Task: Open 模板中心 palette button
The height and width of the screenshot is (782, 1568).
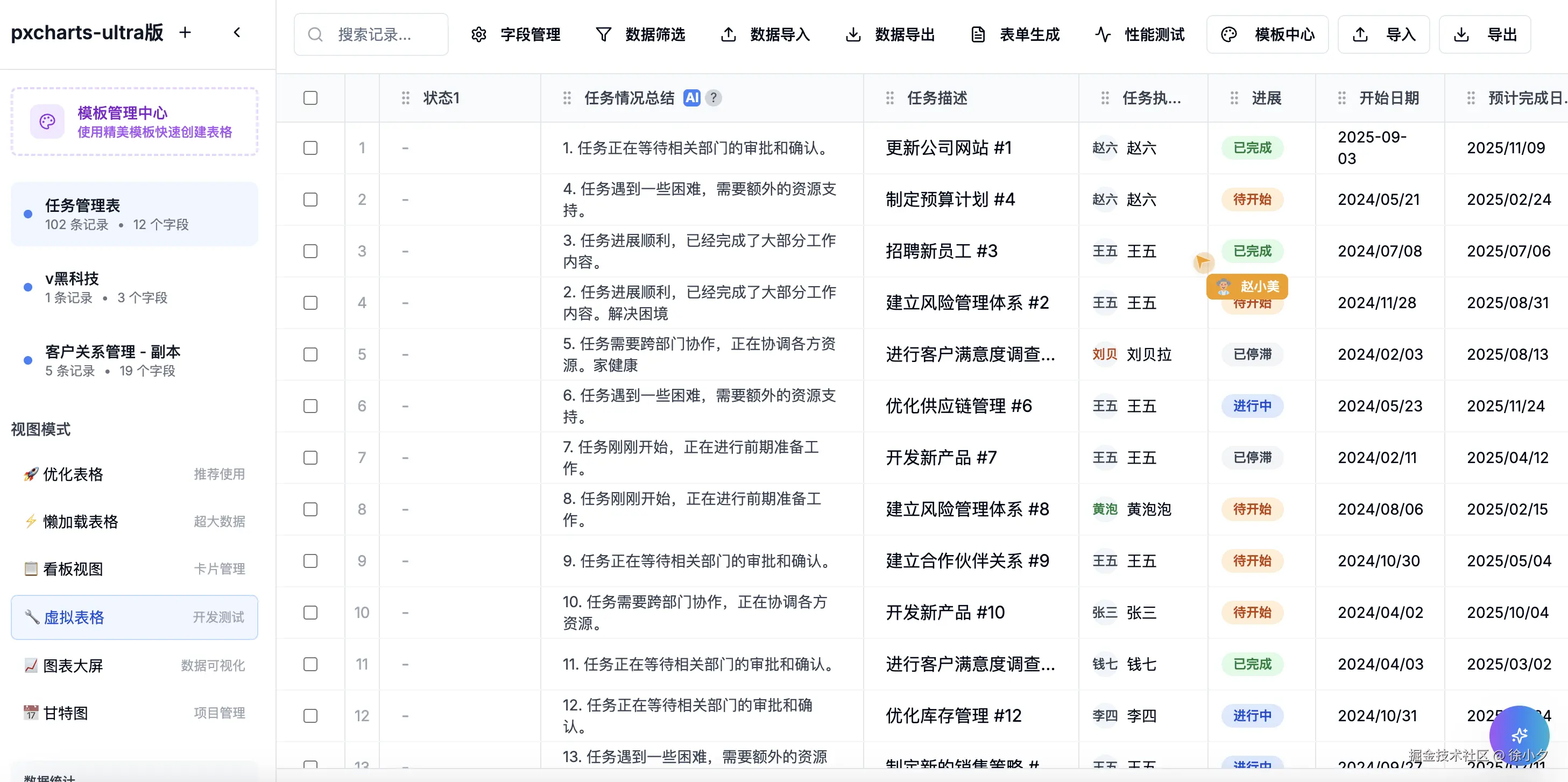Action: pos(1267,34)
